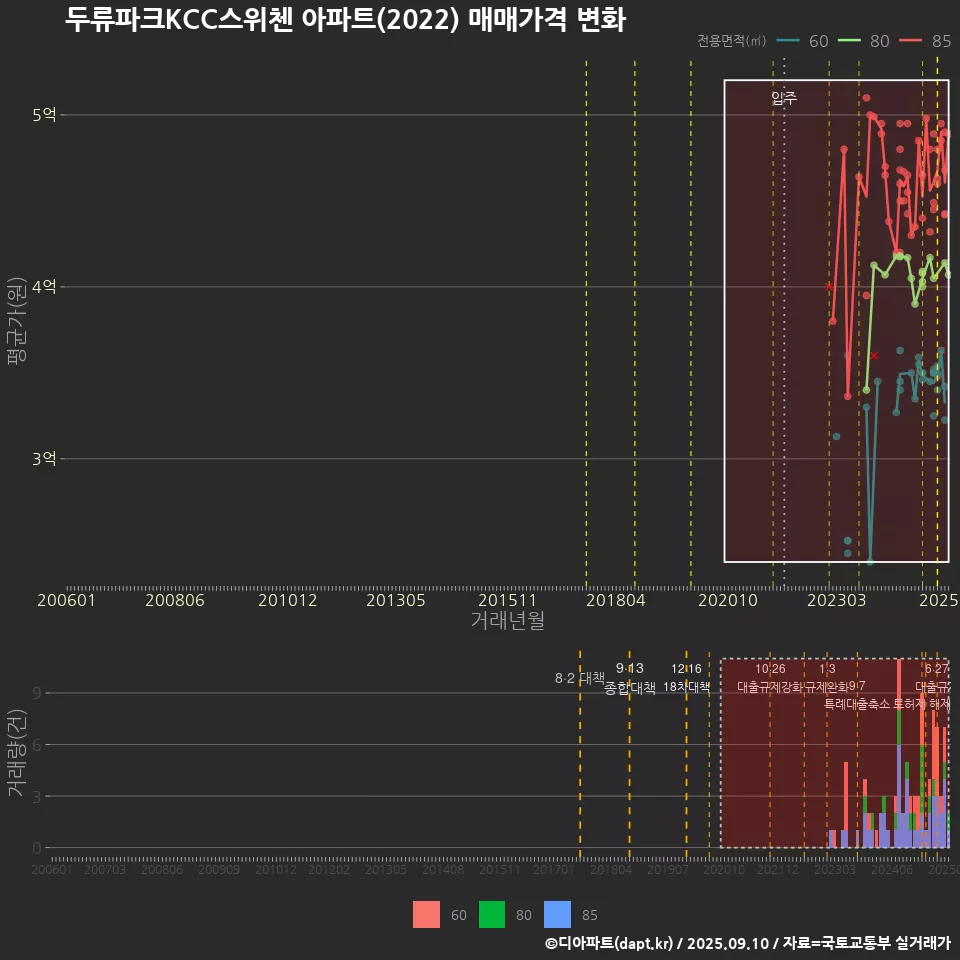Click 201012 on the price chart x-axis
Screen dimensions: 960x960
[x=287, y=600]
